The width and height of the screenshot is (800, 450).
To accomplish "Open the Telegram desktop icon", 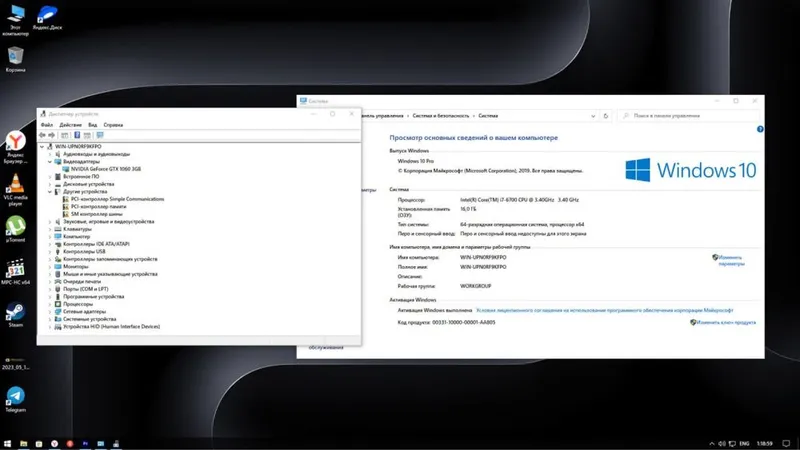I will point(15,399).
